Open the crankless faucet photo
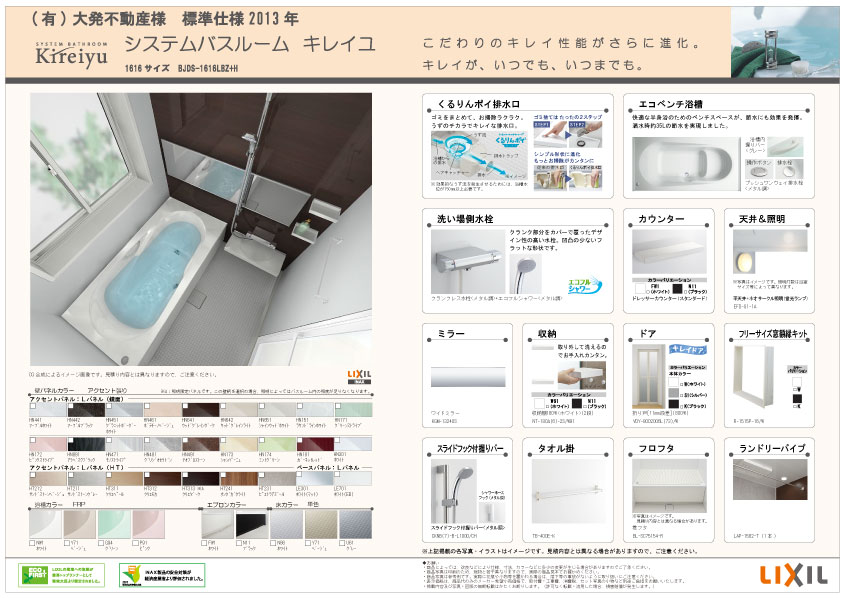Image resolution: width=846 pixels, height=598 pixels. click(x=467, y=262)
